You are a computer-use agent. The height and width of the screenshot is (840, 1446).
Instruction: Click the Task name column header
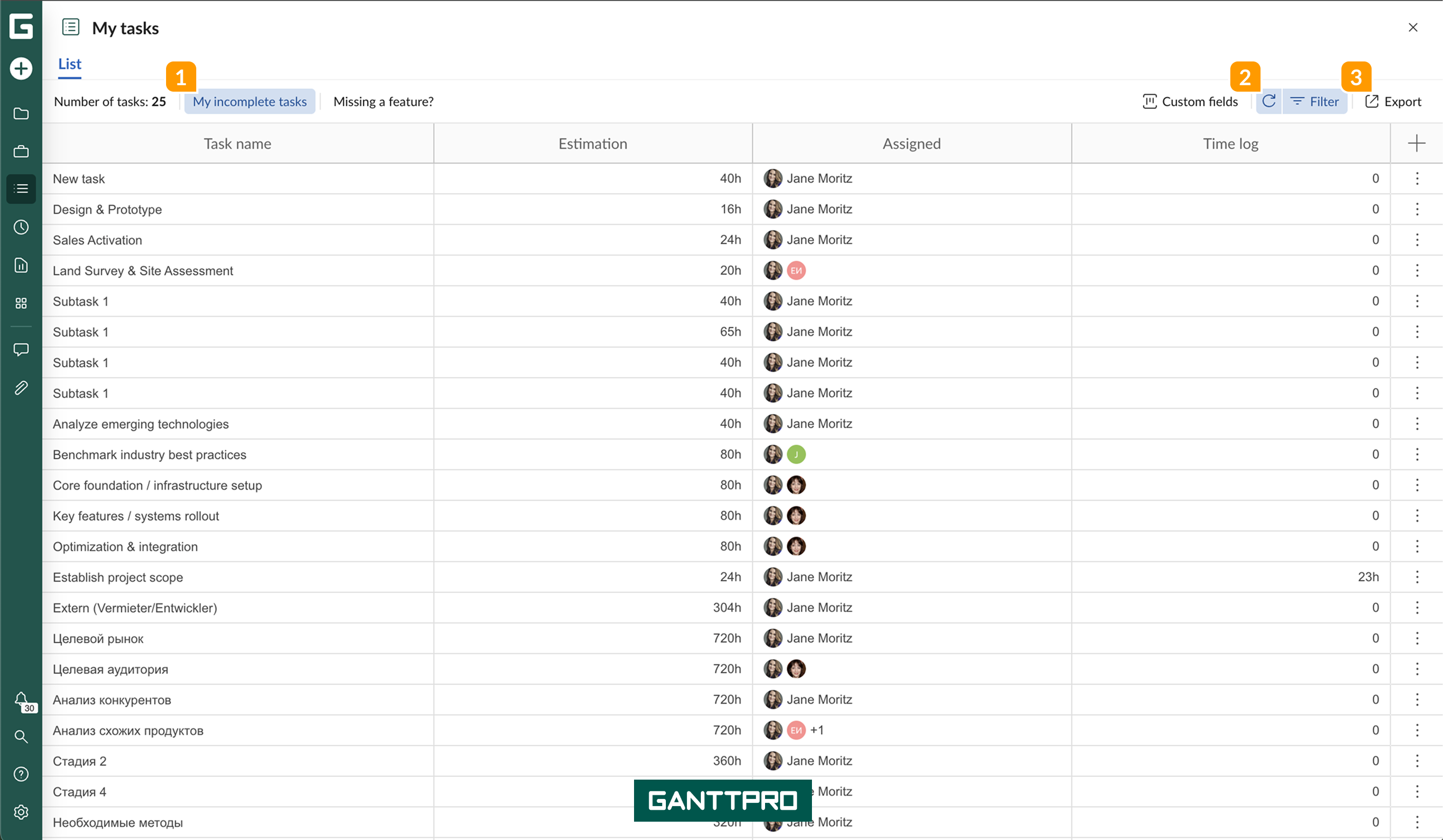tap(238, 143)
